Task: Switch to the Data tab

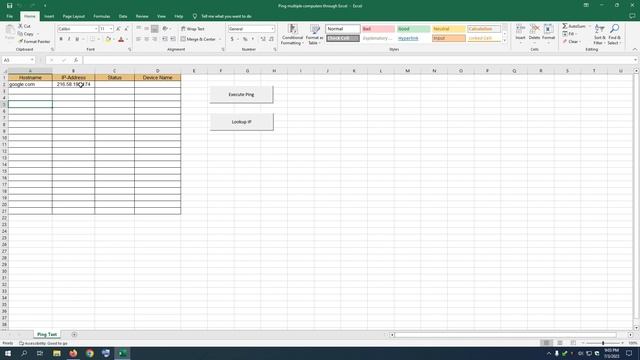Action: click(123, 16)
